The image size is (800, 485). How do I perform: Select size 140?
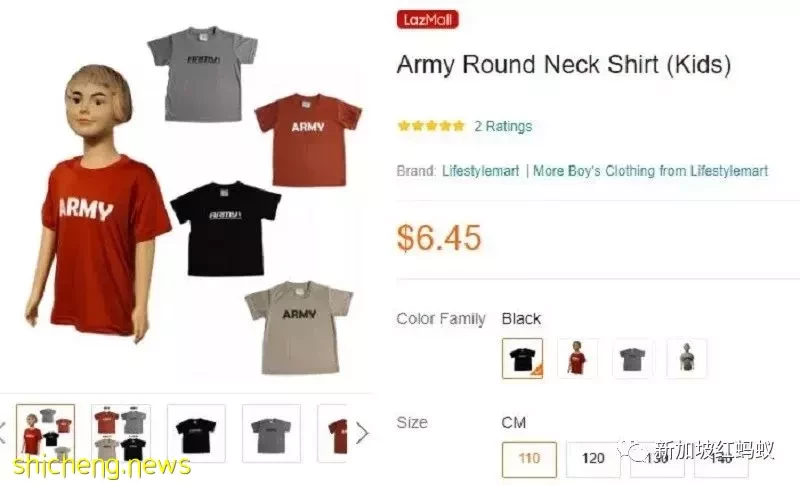point(721,458)
